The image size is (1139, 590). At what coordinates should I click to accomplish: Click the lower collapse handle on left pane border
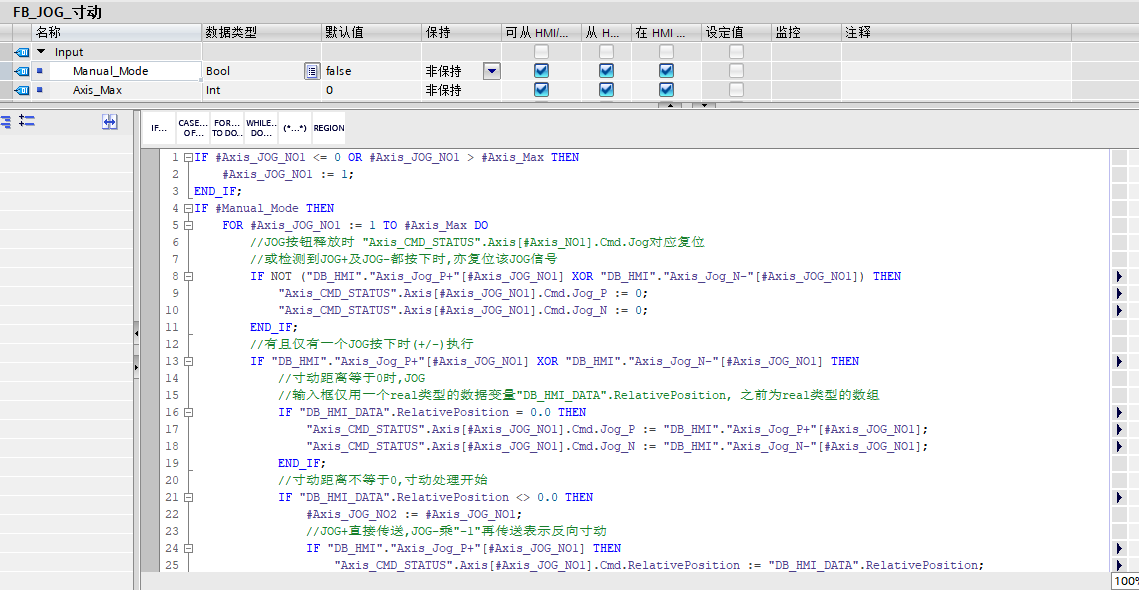point(136,368)
